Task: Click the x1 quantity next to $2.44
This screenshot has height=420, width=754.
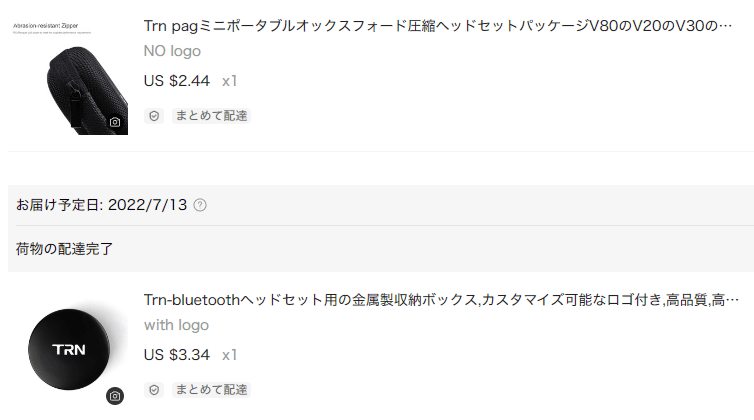Action: pyautogui.click(x=229, y=81)
